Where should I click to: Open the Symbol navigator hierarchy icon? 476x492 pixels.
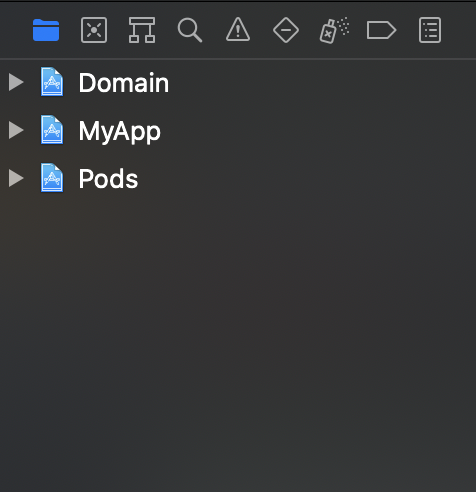pos(142,30)
